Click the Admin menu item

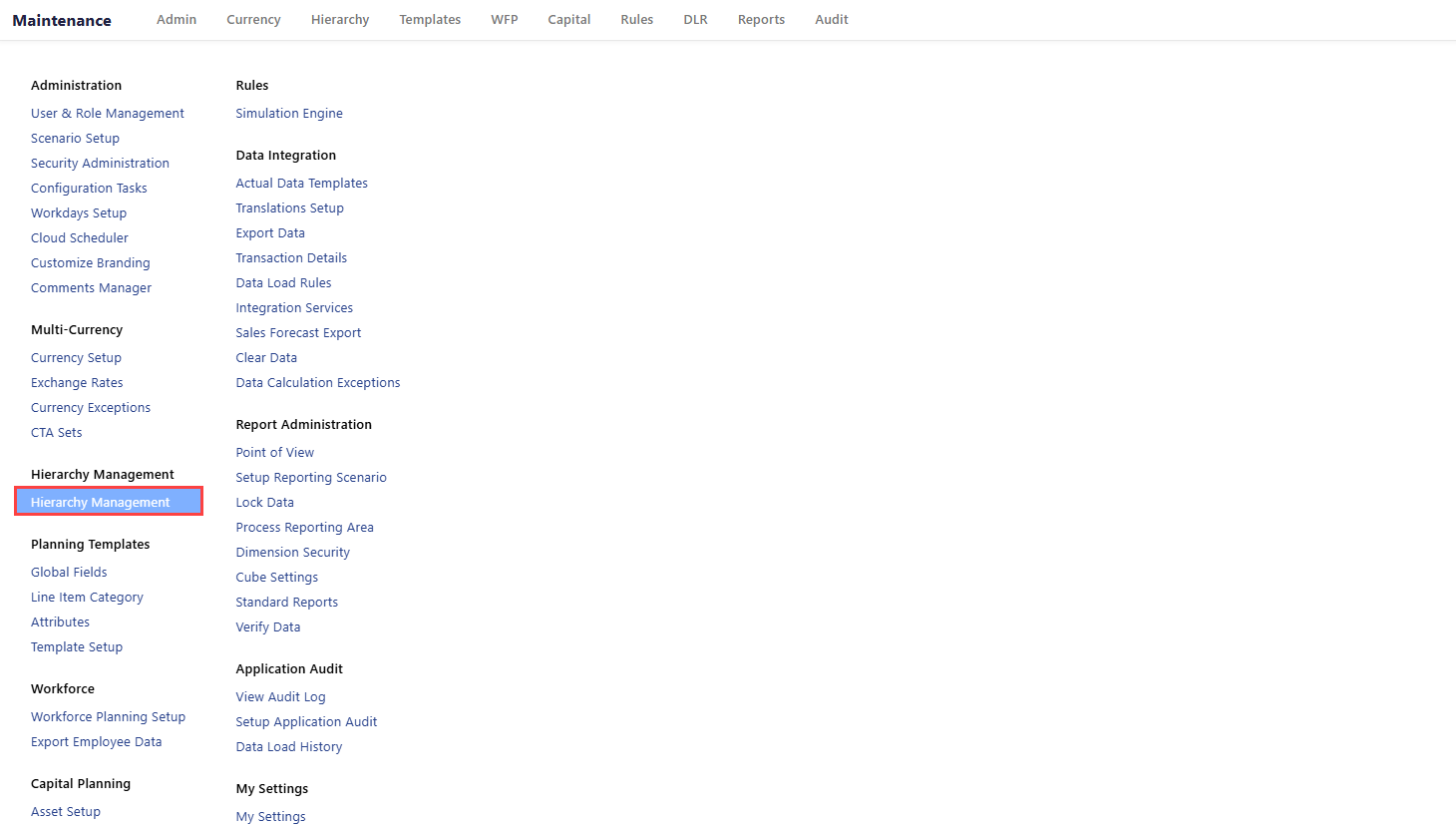pyautogui.click(x=177, y=19)
